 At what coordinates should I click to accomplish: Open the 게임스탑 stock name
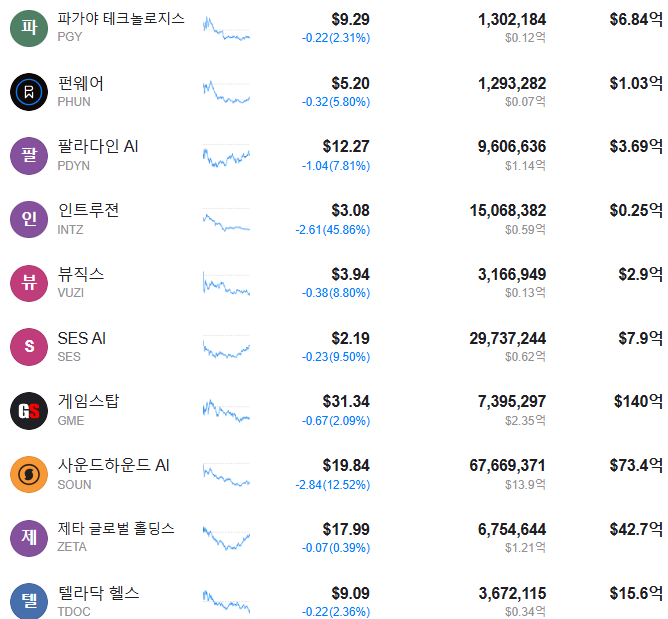tap(88, 401)
